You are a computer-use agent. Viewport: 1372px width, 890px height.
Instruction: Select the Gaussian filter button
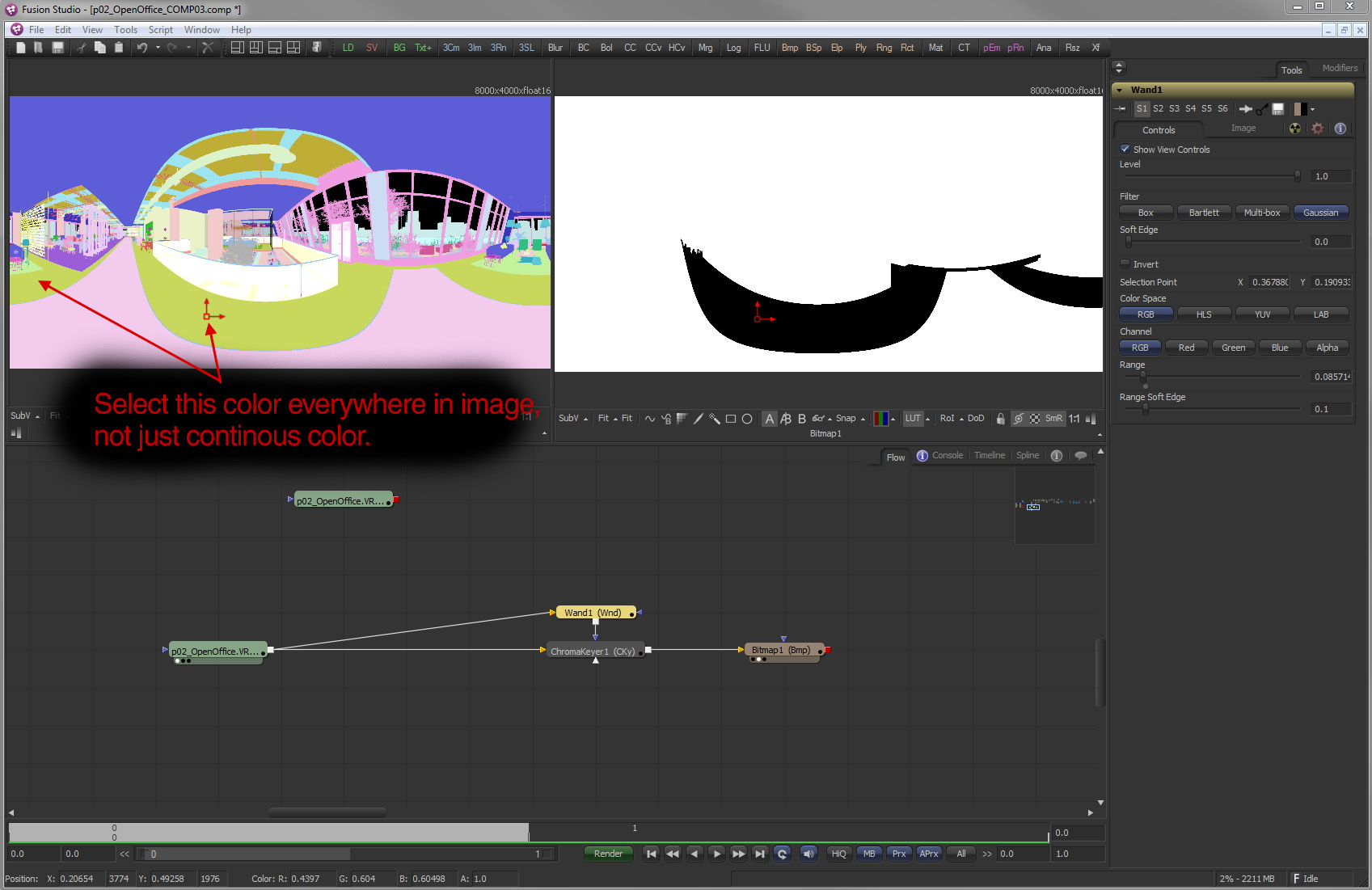coord(1321,213)
